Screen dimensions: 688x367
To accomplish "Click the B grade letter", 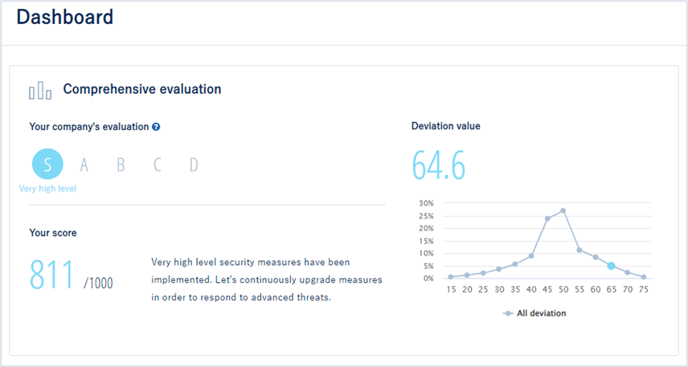I will (x=121, y=165).
